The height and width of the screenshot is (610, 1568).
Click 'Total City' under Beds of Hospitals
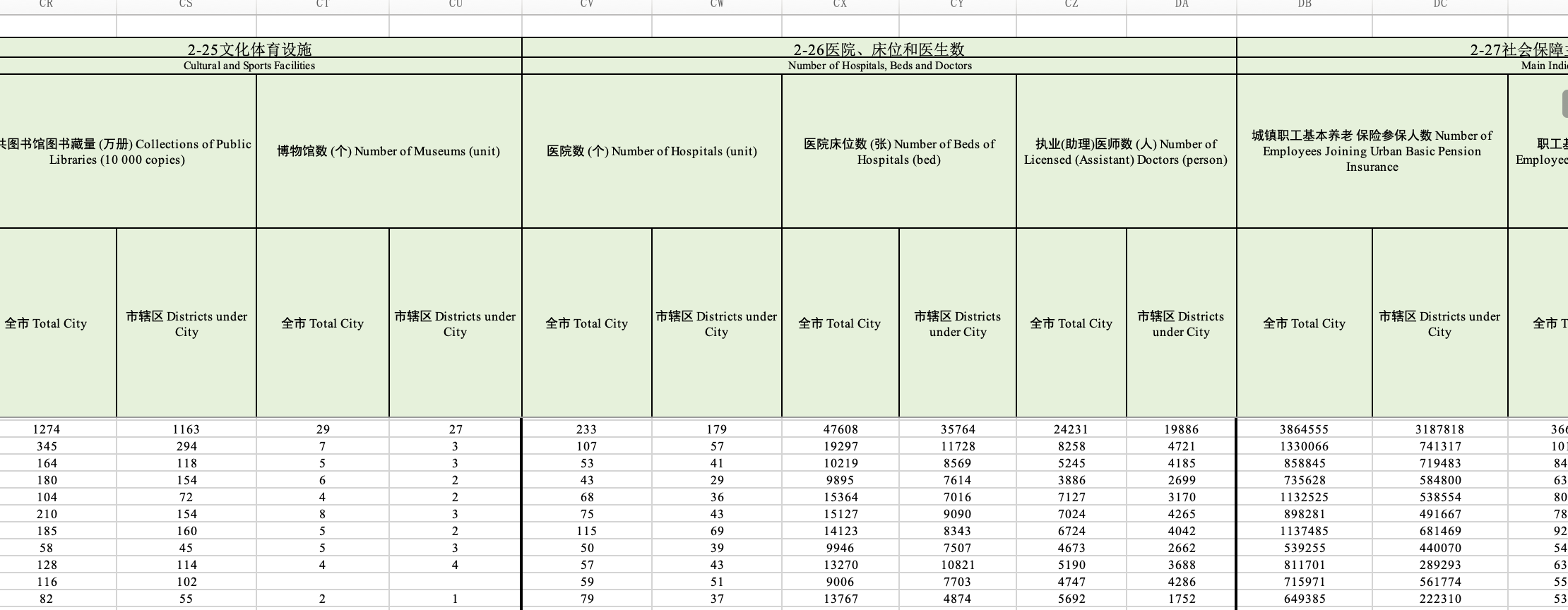coord(841,323)
